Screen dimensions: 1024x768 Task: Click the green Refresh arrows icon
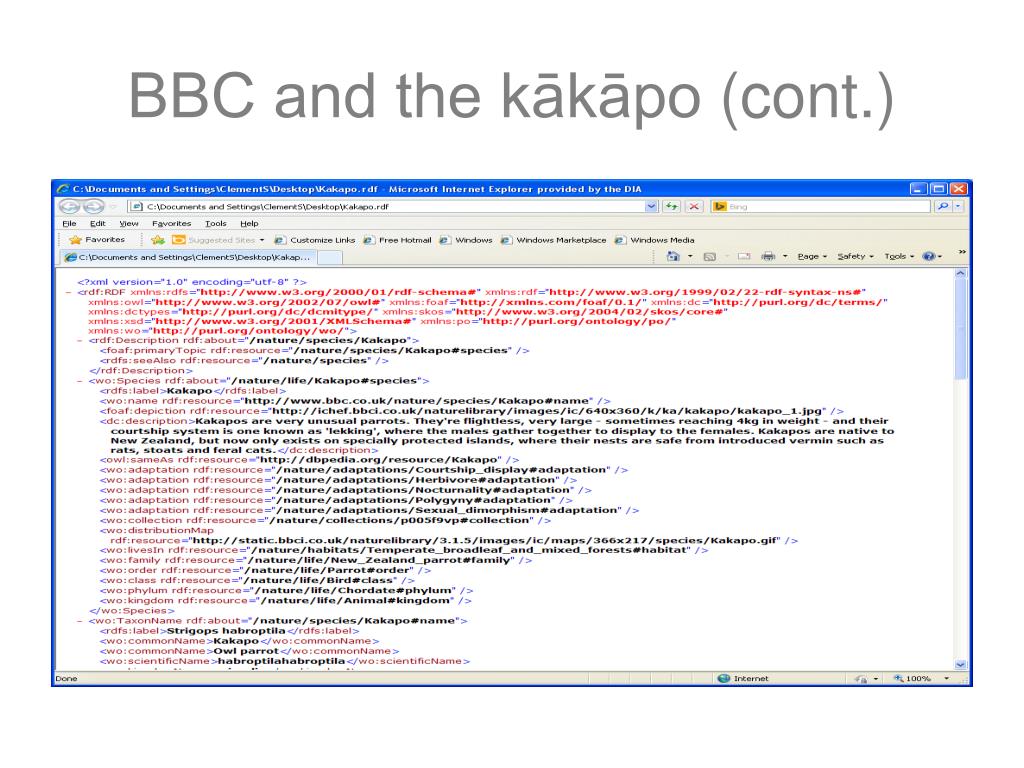(x=671, y=206)
